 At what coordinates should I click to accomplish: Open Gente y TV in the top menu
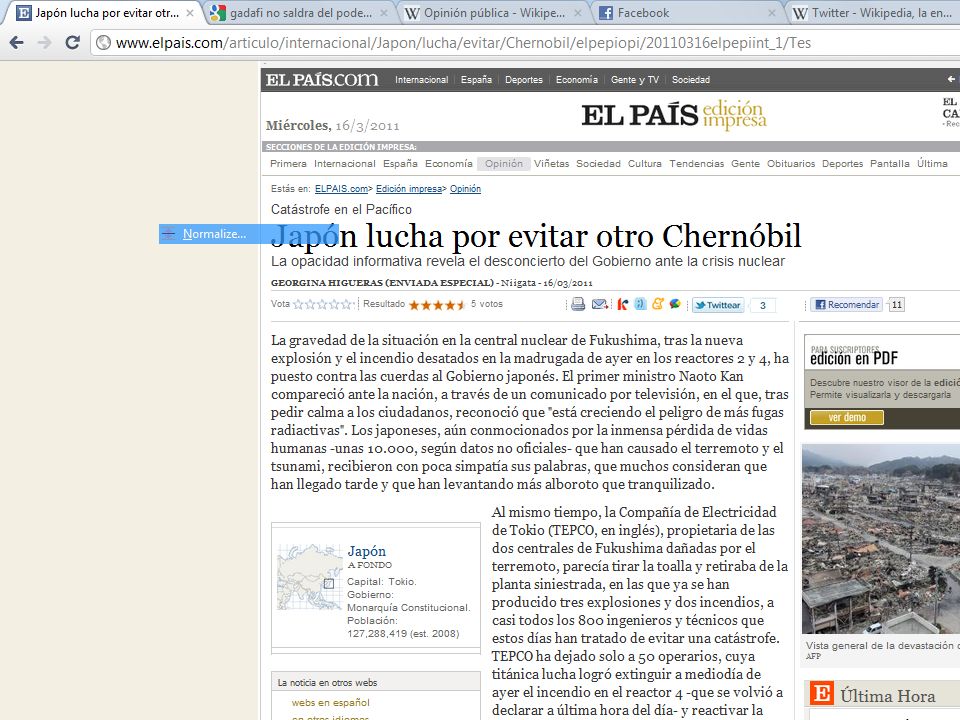pyautogui.click(x=635, y=80)
